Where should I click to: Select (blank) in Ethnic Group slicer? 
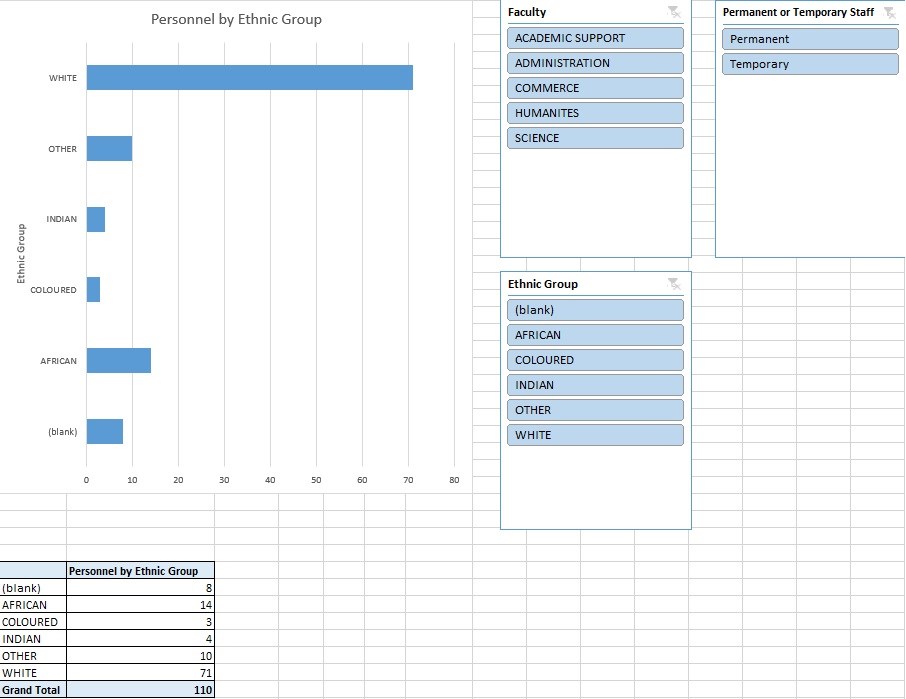pyautogui.click(x=595, y=310)
